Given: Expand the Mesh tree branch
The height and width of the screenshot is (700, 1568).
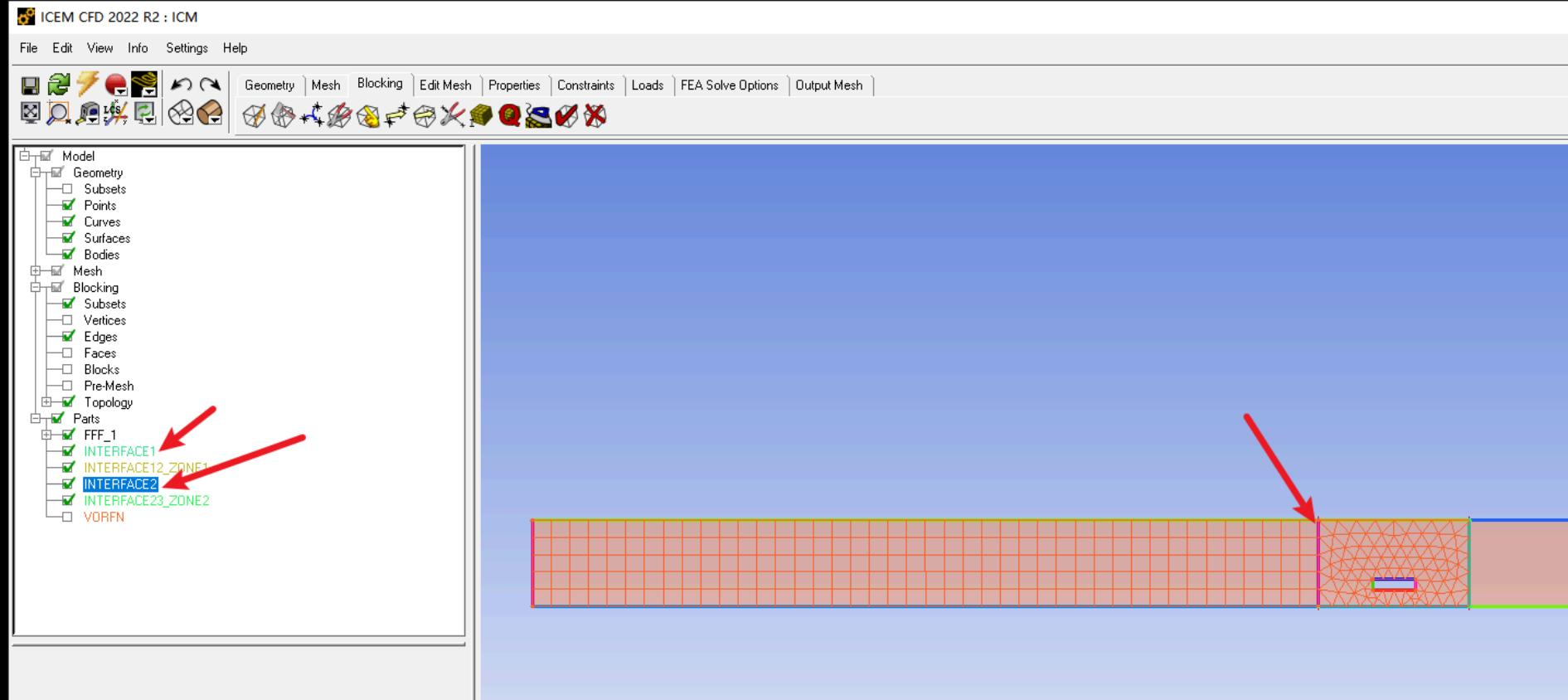Looking at the screenshot, I should [36, 271].
